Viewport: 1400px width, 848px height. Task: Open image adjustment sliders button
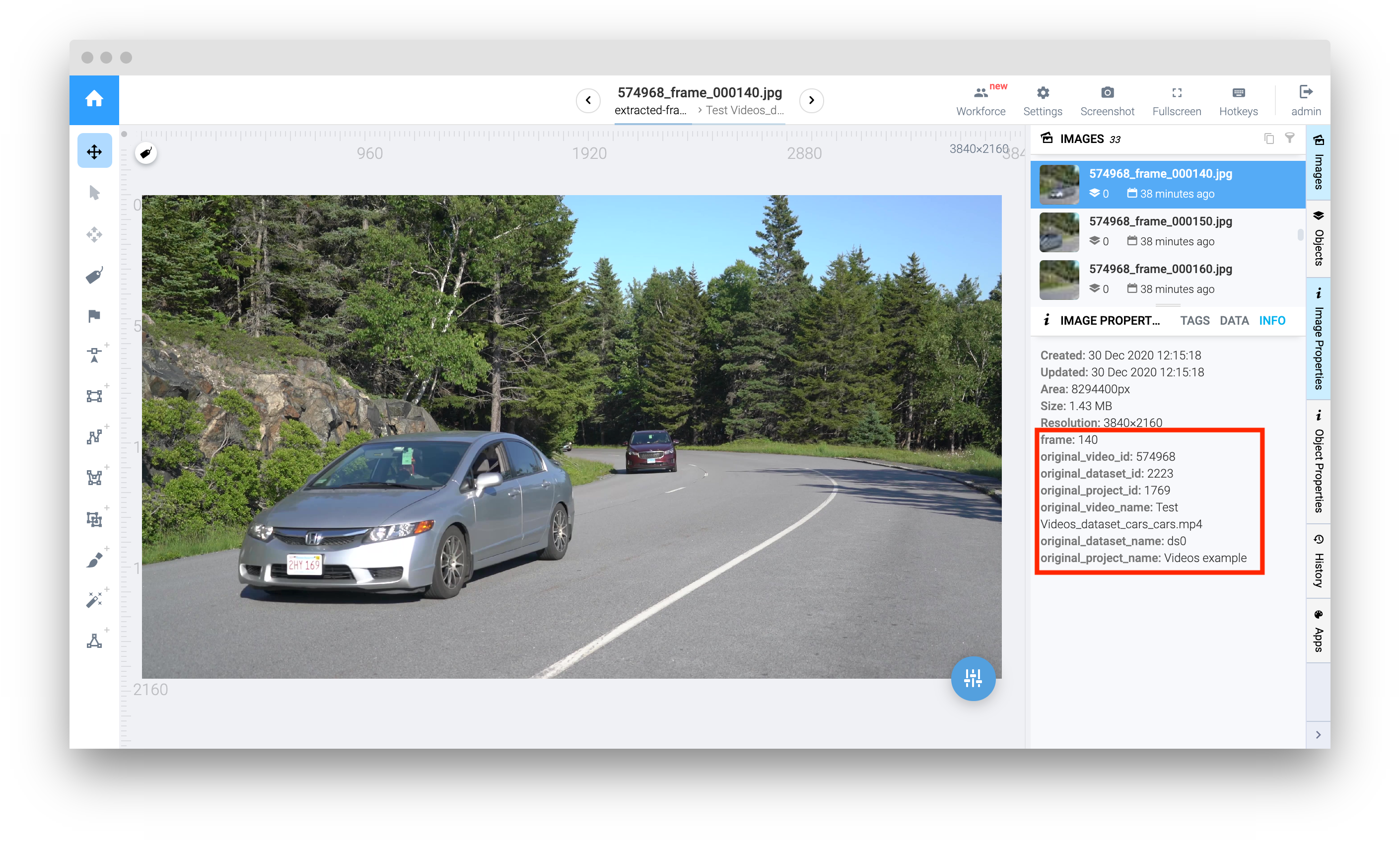pos(973,678)
